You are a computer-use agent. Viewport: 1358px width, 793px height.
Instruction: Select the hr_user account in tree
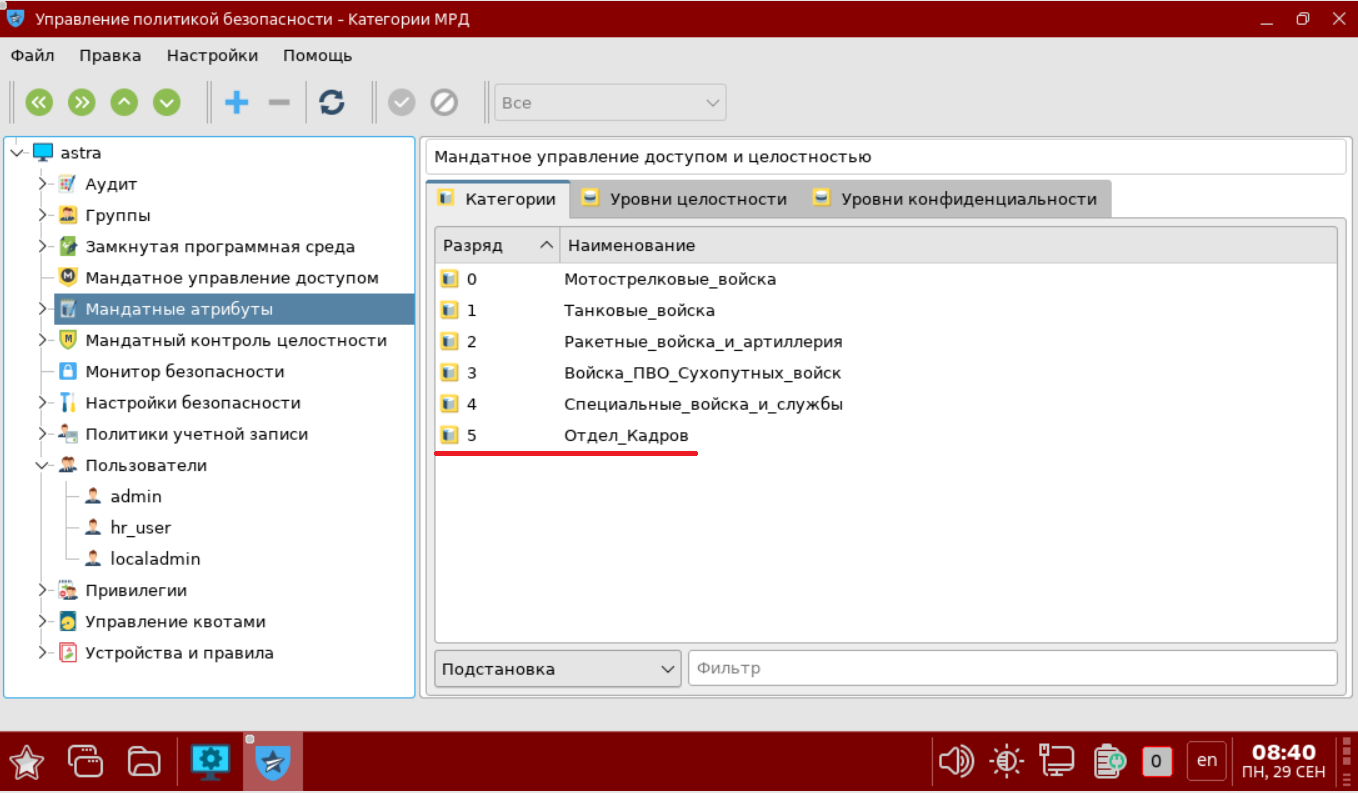(x=140, y=528)
